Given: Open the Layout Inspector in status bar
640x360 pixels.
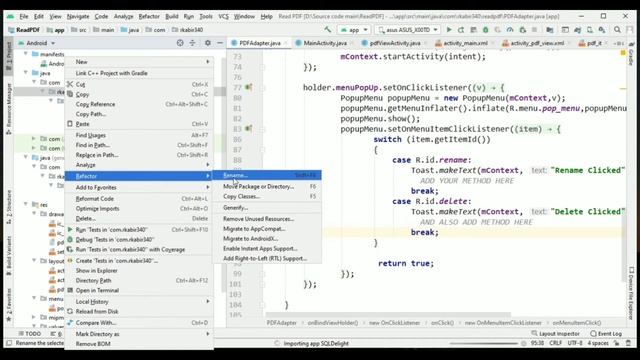Looking at the screenshot, I should click(x=556, y=333).
